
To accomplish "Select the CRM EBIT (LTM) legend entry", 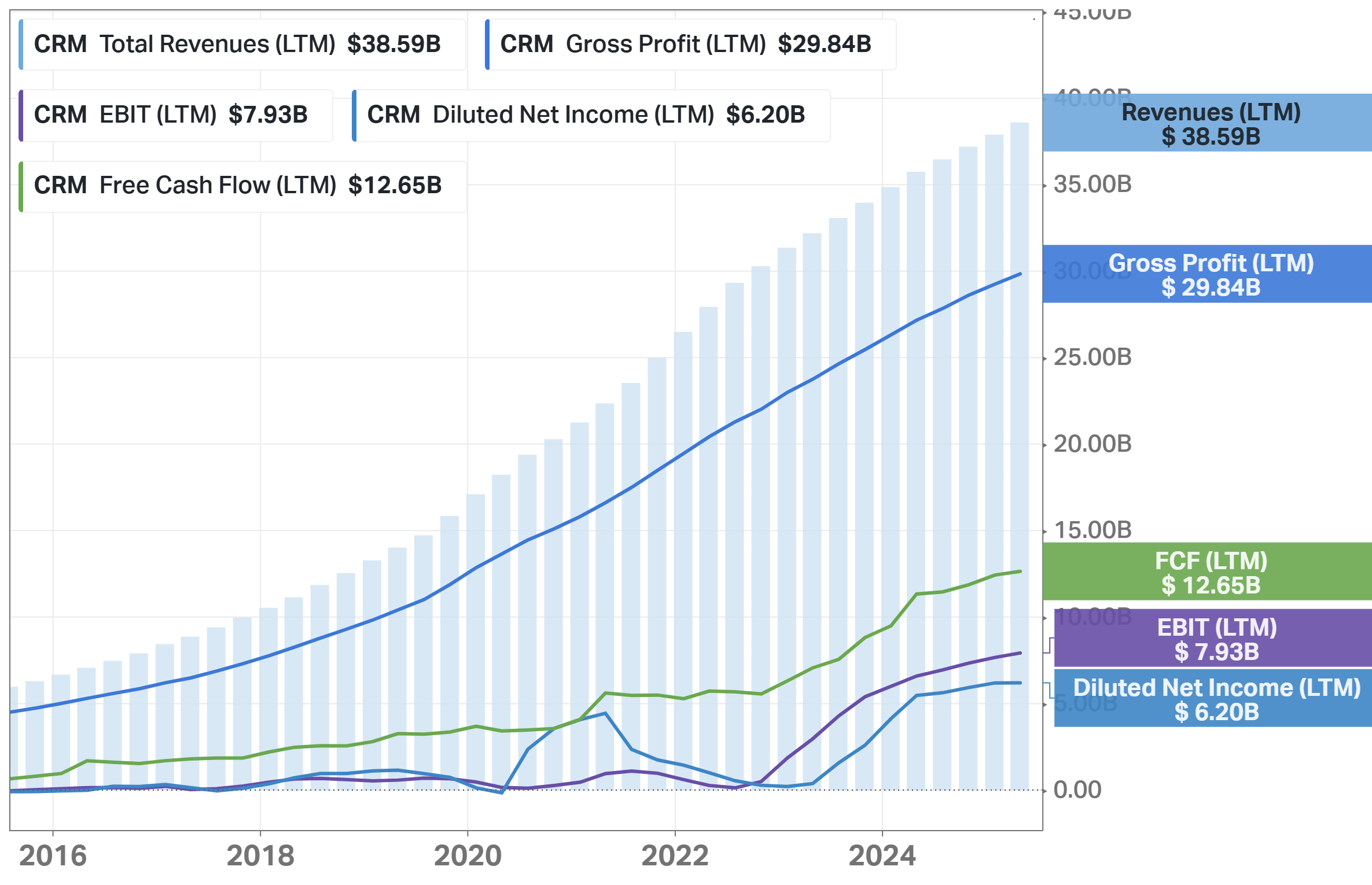I will (x=175, y=115).
